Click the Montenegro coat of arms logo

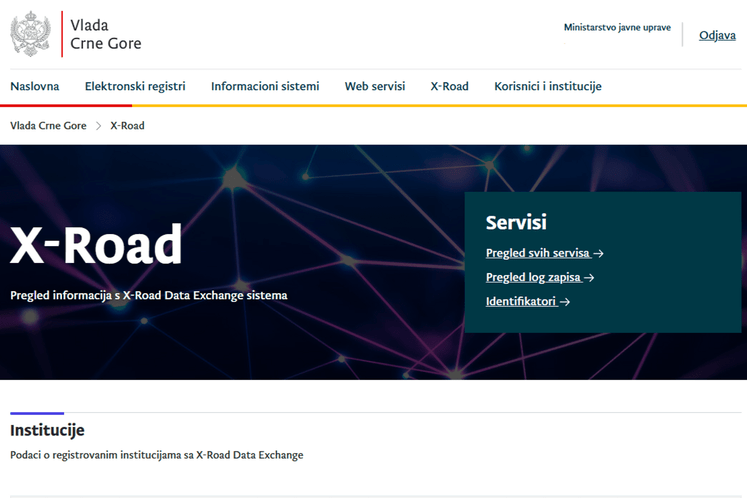[x=30, y=34]
